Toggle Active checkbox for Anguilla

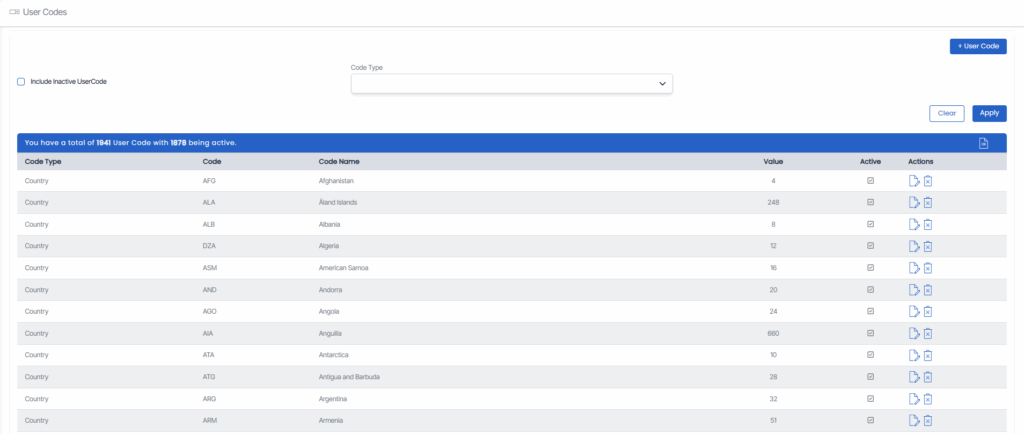(871, 333)
